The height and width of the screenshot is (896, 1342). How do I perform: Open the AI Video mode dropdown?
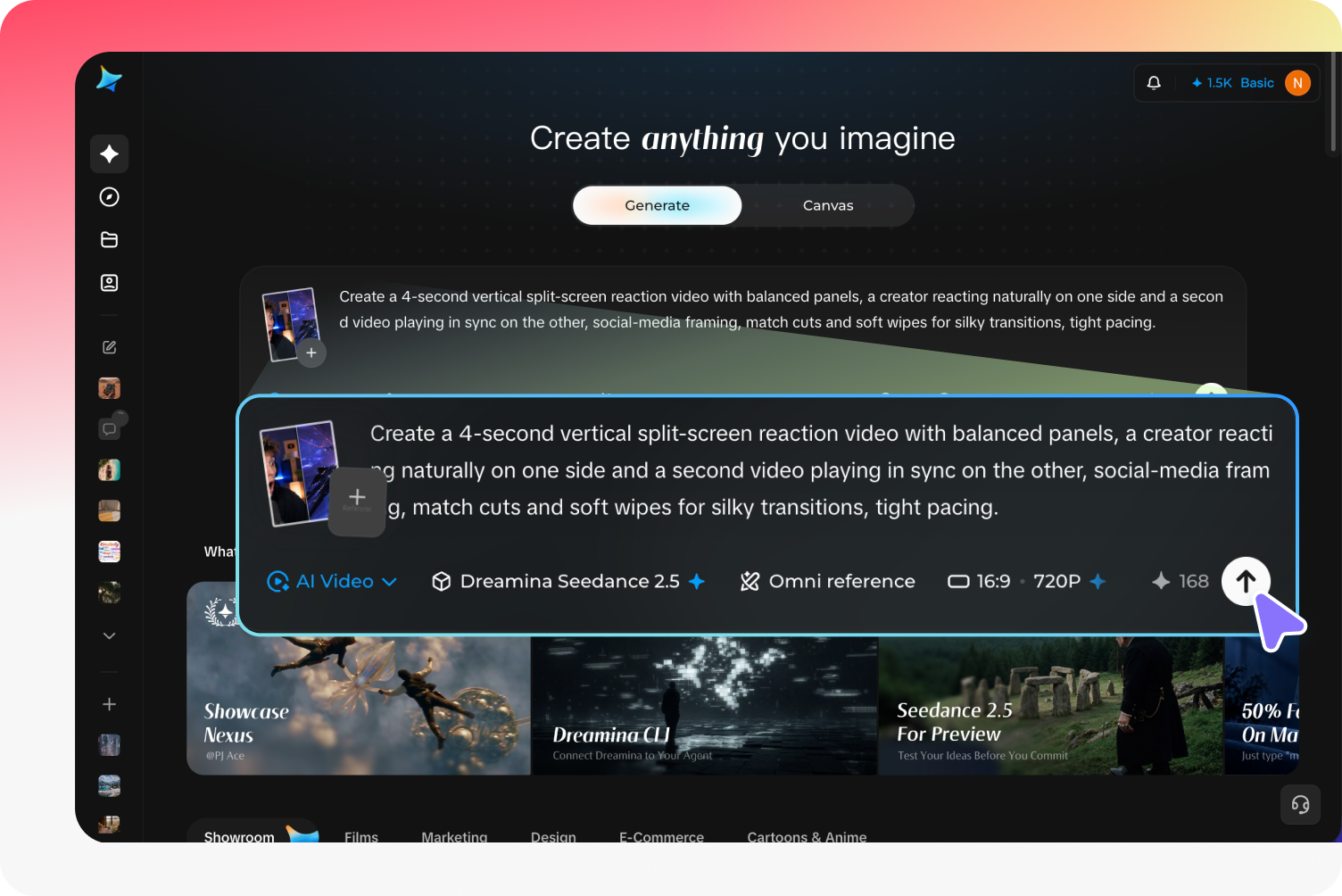coord(332,581)
